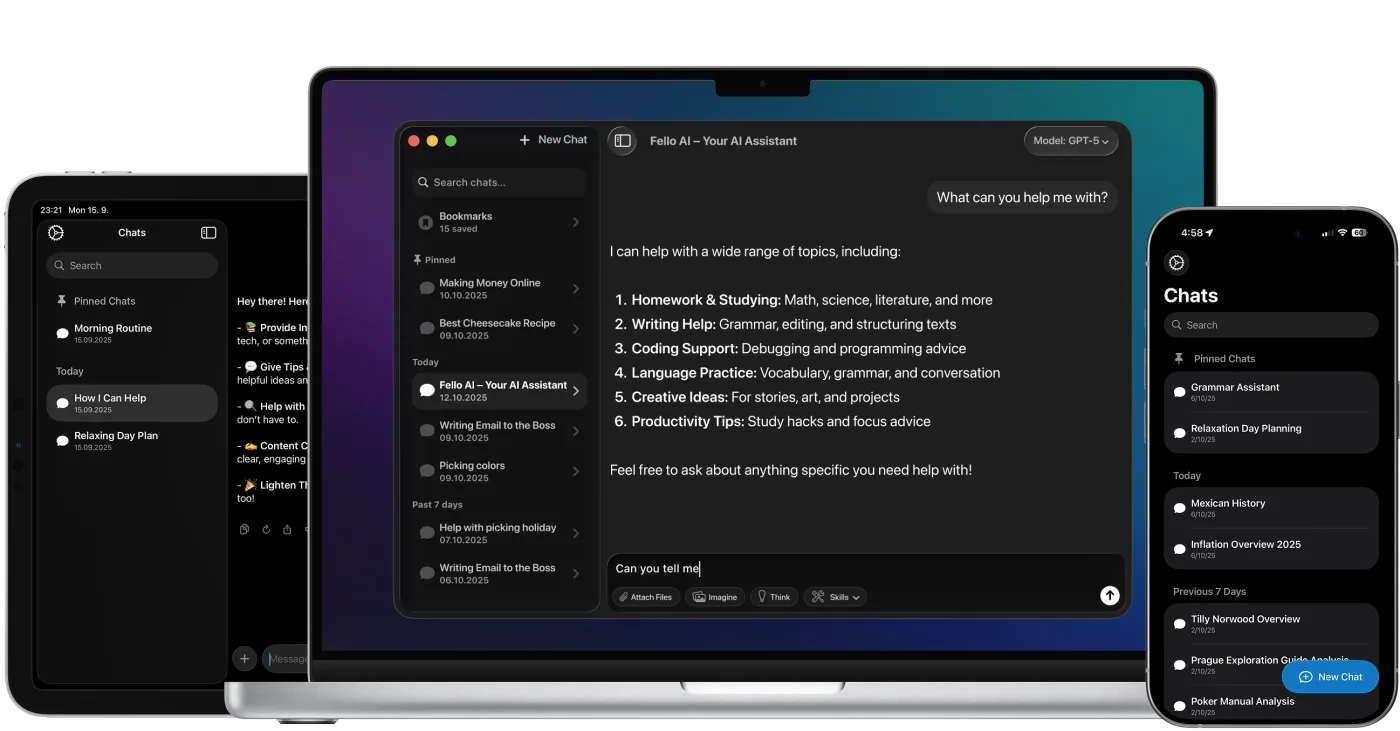The height and width of the screenshot is (731, 1400).
Task: Click chevron on Writing Email 06.10.2025 row
Action: (x=576, y=573)
